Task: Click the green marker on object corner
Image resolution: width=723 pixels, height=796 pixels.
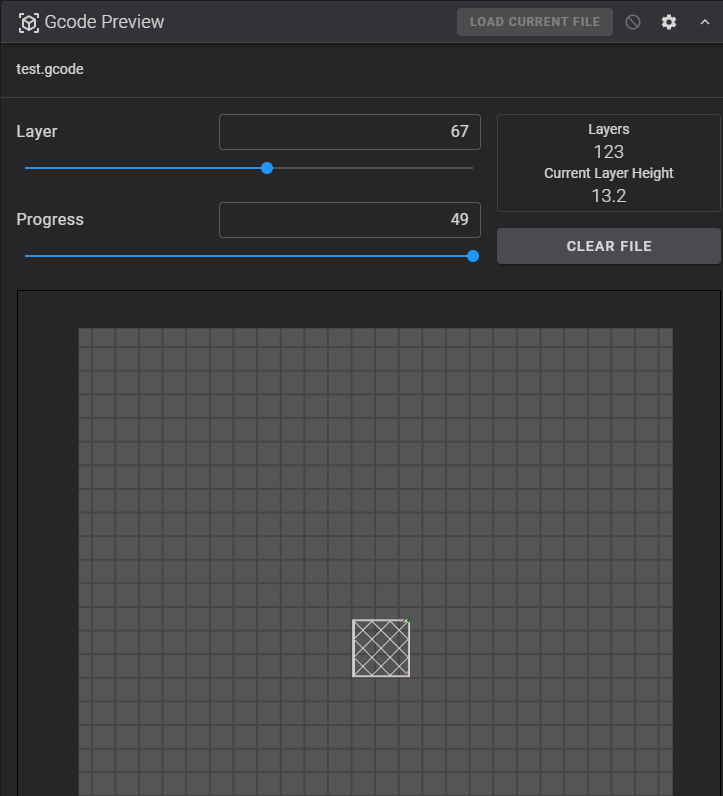Action: coord(406,622)
